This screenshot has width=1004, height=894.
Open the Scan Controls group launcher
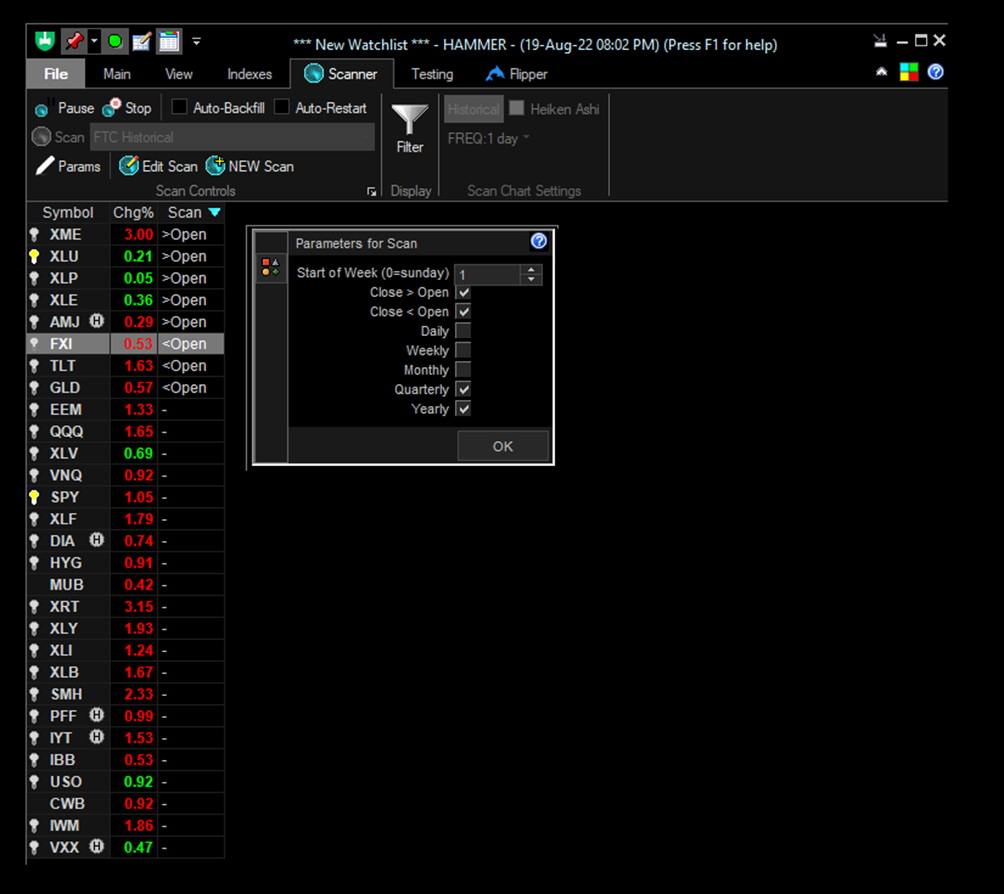click(x=371, y=191)
